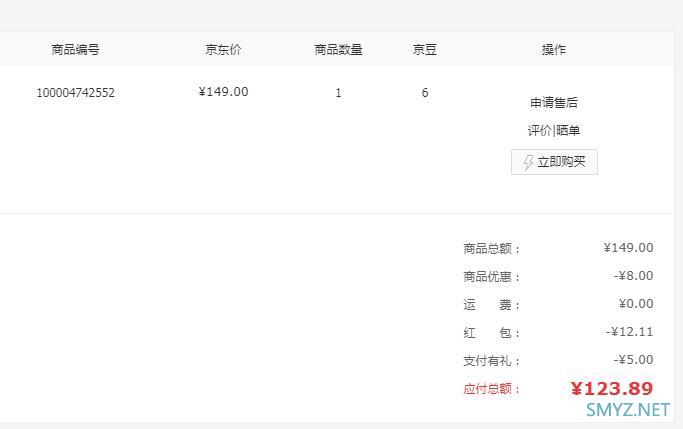
Task: Click the 运费 amount ¥0.00
Action: (636, 304)
